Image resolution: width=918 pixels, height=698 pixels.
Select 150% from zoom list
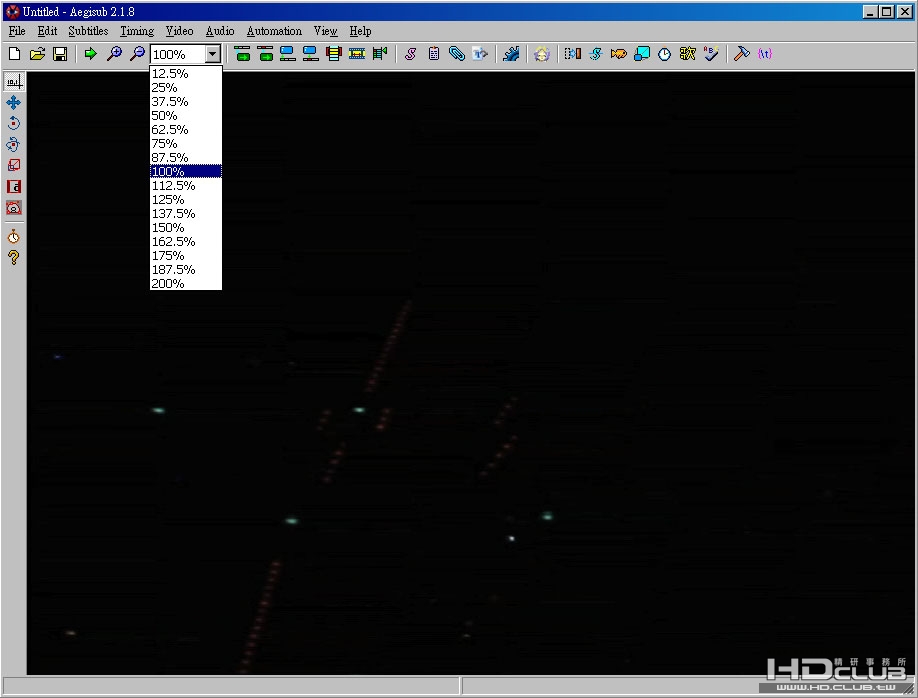point(186,228)
